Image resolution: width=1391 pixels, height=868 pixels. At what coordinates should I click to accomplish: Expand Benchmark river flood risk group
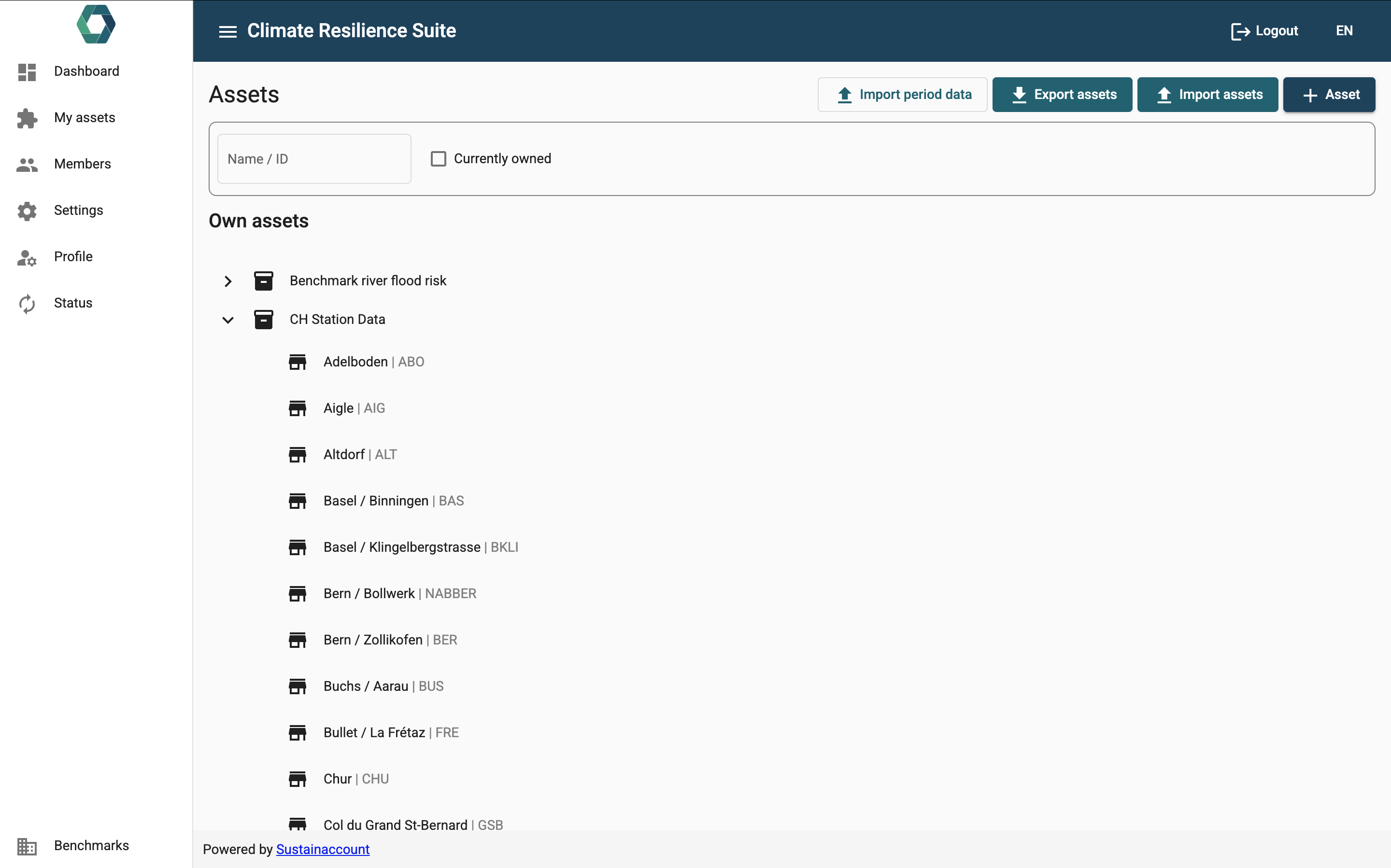pos(228,281)
